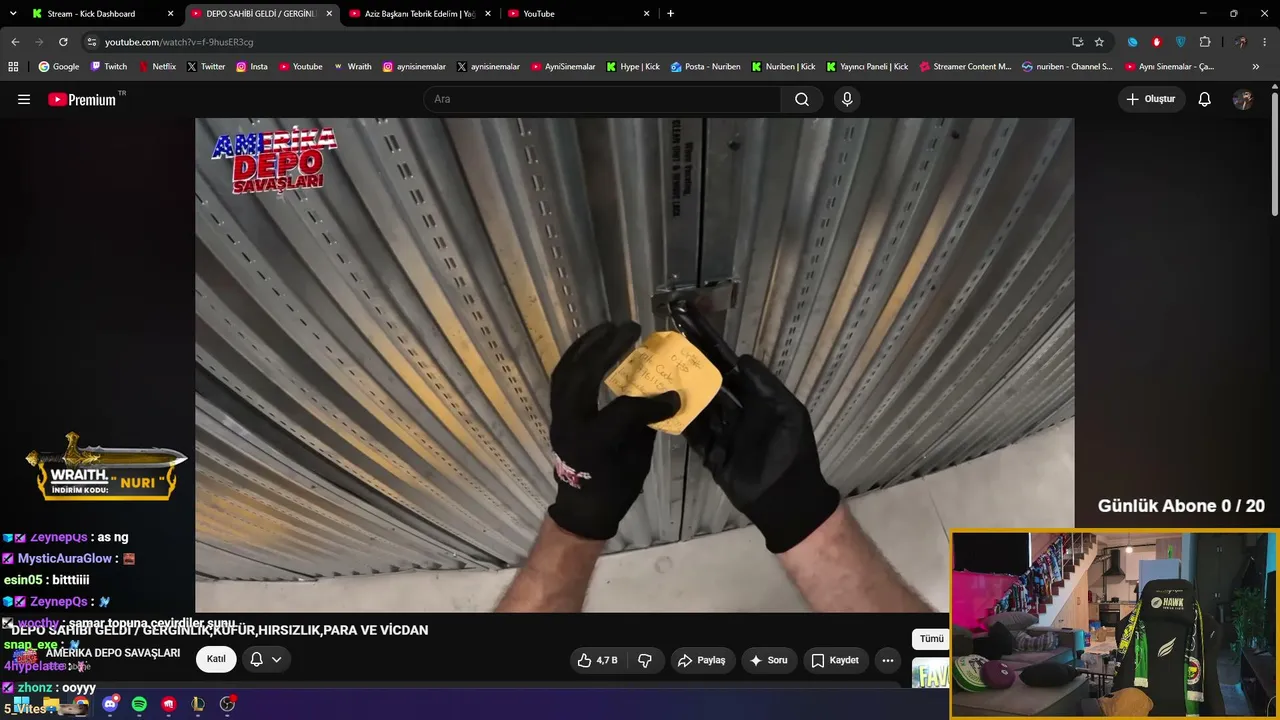Open the install app icon in address bar
This screenshot has height=720, width=1280.
click(x=1077, y=42)
